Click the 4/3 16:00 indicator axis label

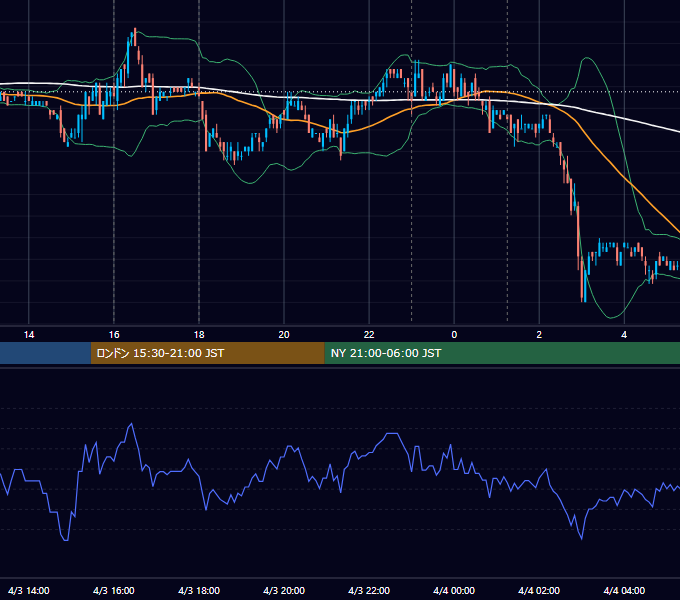114,590
